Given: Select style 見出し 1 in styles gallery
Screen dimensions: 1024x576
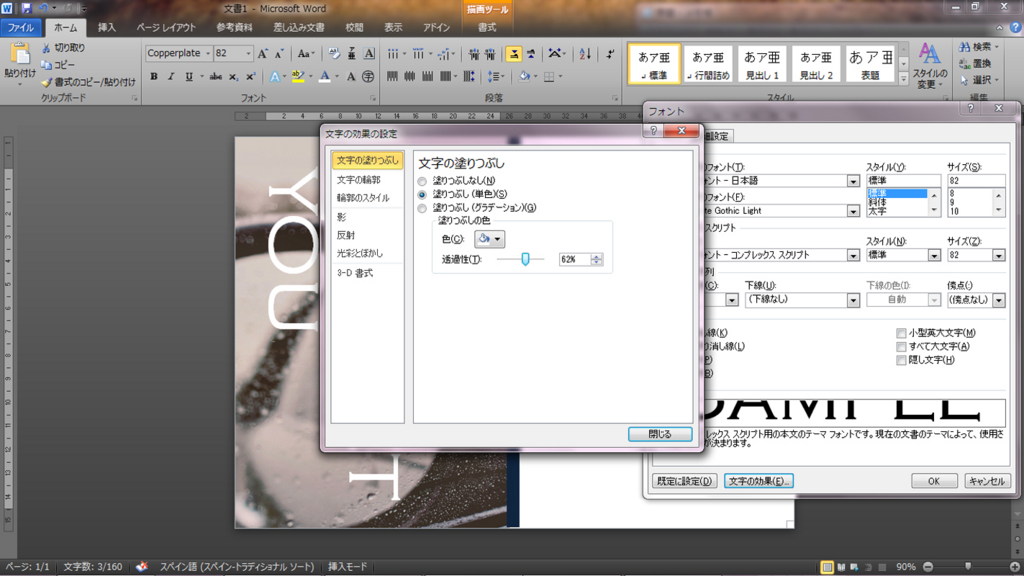Looking at the screenshot, I should pos(761,64).
